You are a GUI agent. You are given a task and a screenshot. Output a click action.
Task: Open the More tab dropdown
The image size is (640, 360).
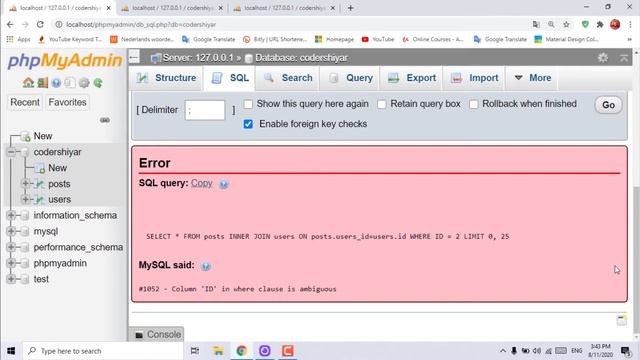533,78
